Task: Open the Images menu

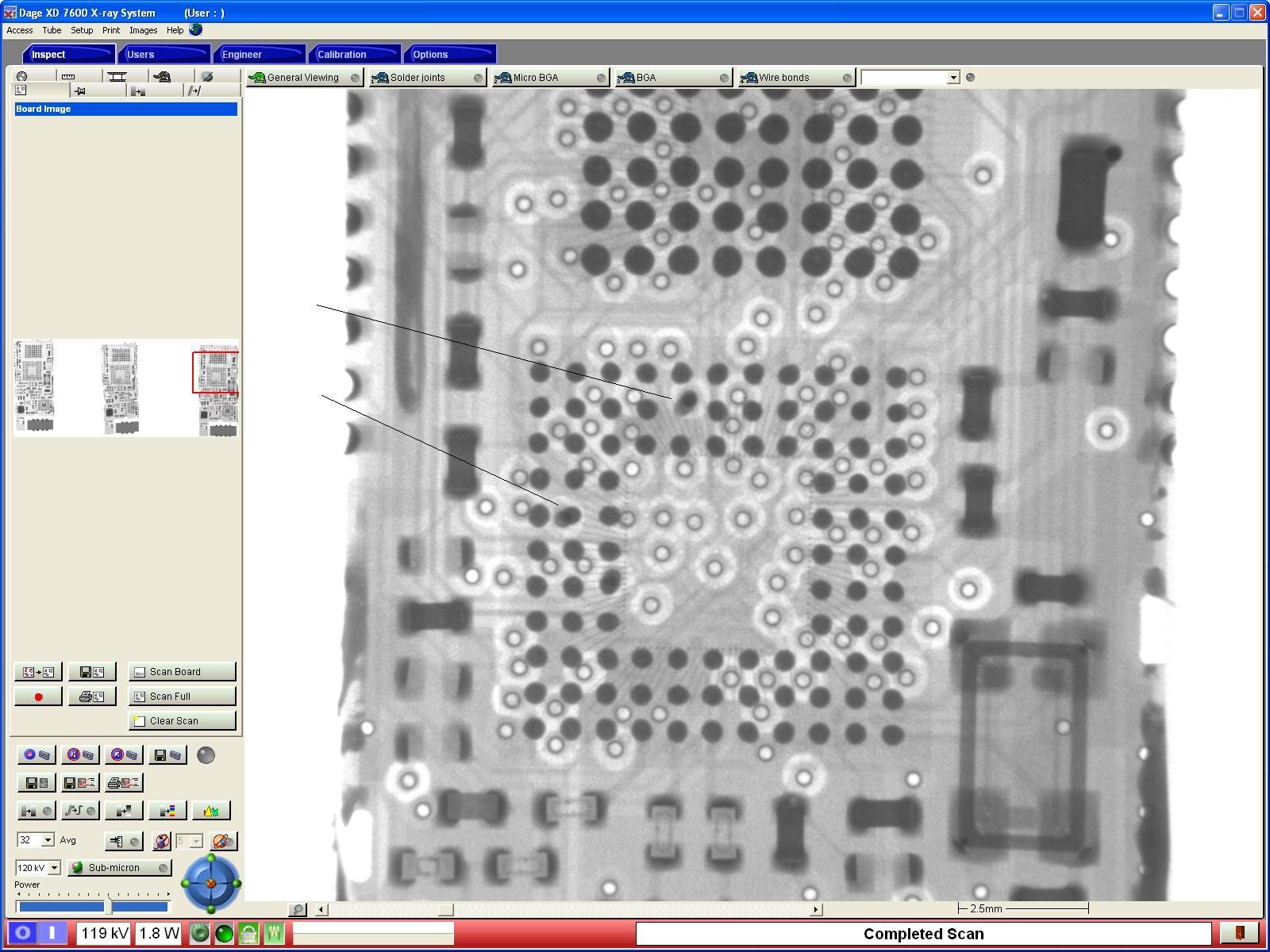Action: (143, 30)
